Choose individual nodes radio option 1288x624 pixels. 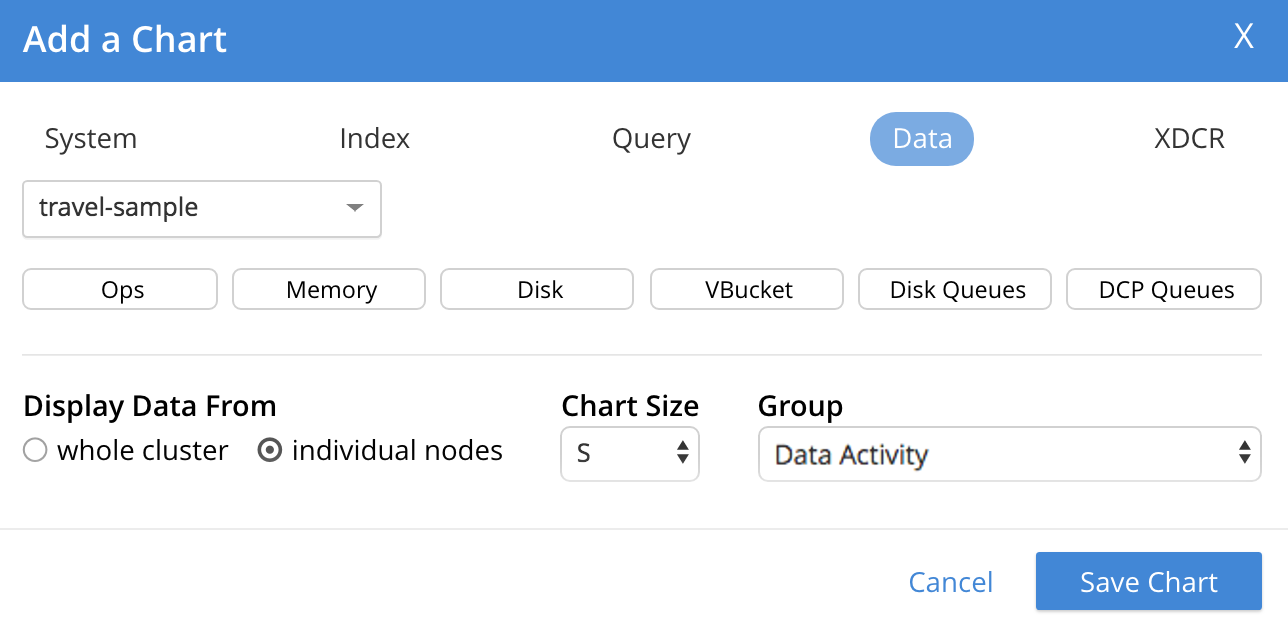point(269,451)
